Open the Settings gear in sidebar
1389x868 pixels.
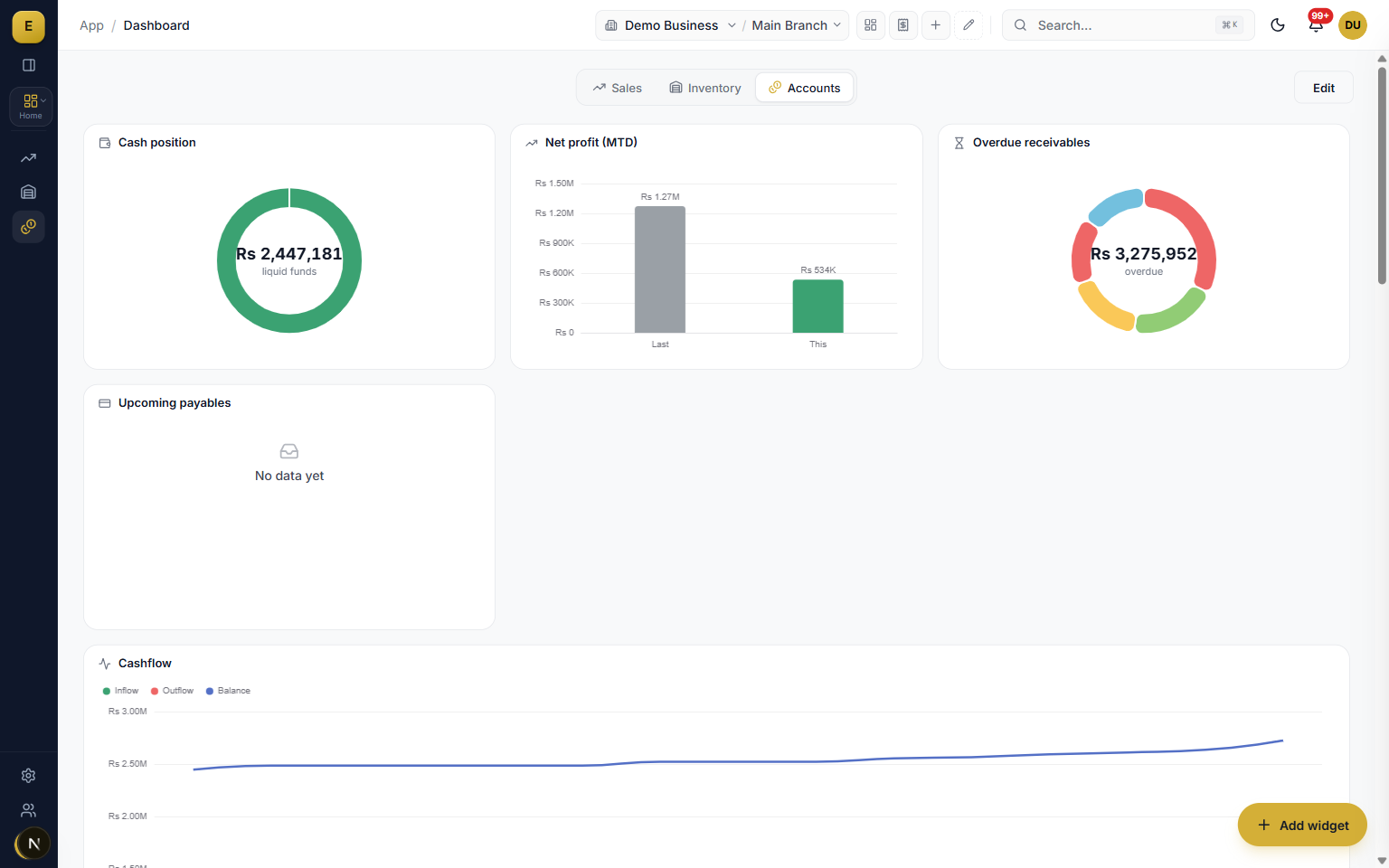click(29, 776)
